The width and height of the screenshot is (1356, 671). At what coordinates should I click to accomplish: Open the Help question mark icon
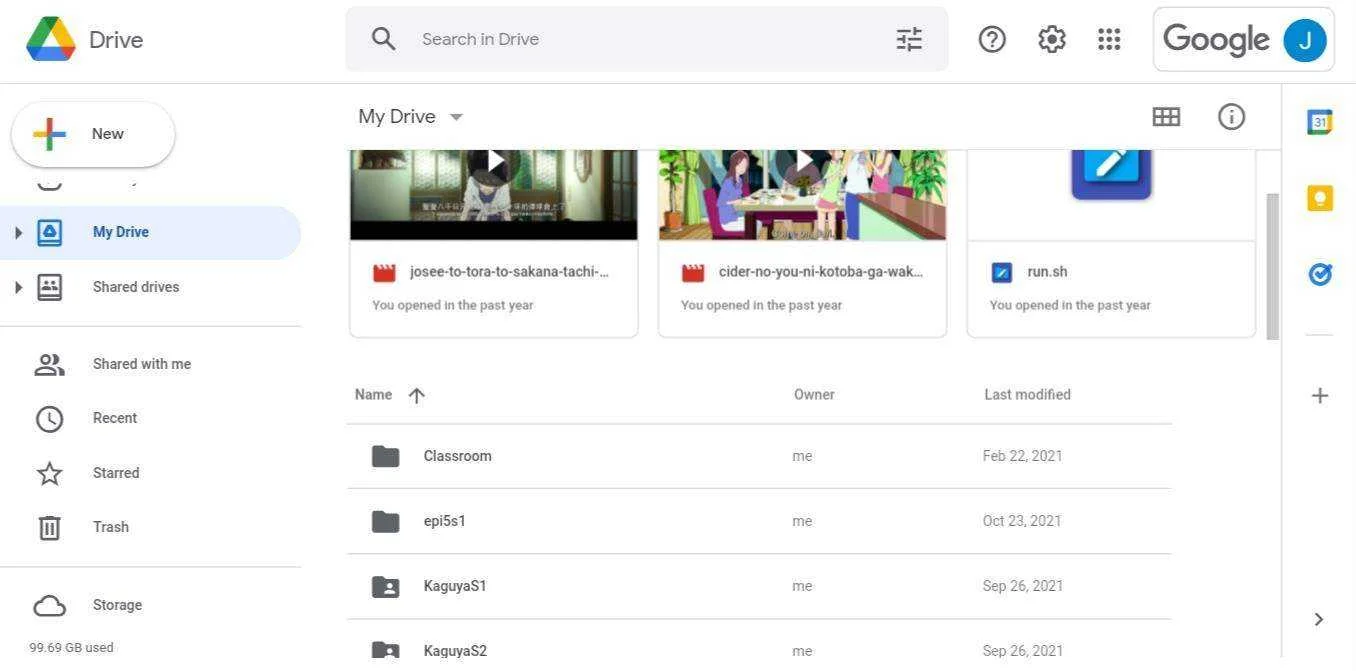tap(992, 39)
